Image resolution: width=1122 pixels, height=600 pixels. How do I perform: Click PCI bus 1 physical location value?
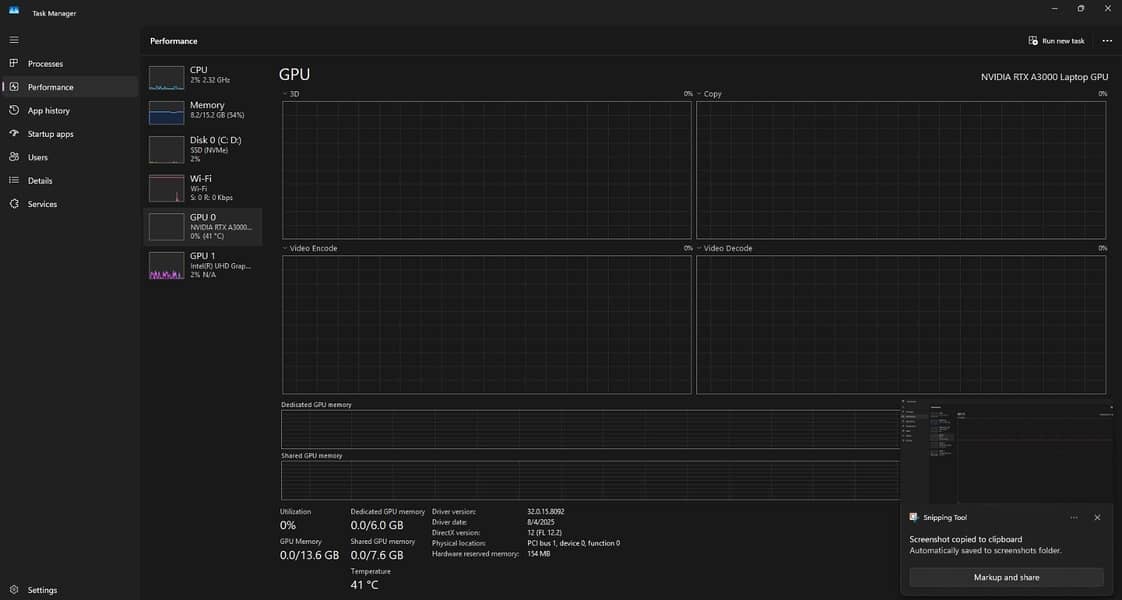[574, 543]
